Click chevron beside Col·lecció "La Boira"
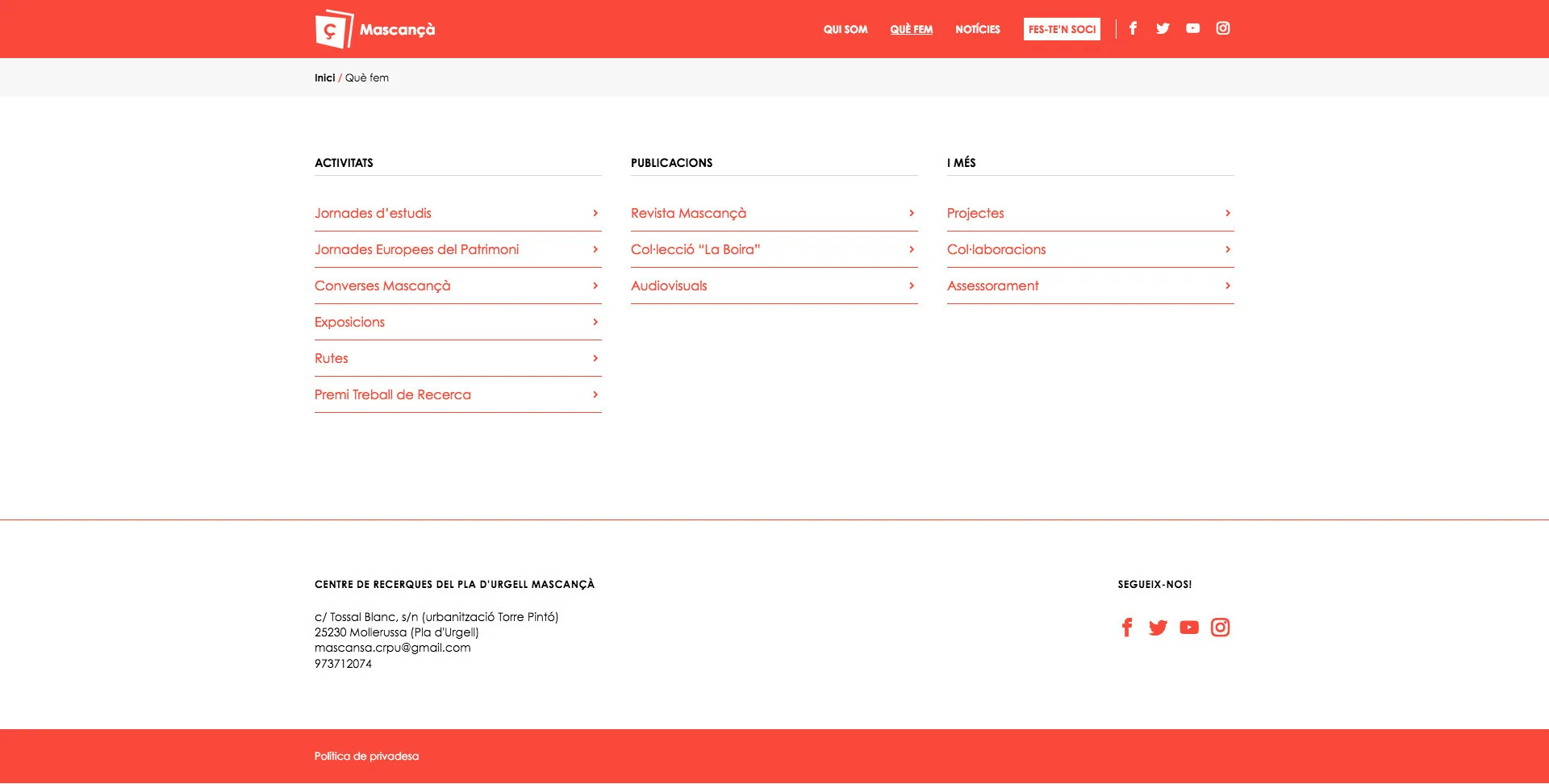 912,249
